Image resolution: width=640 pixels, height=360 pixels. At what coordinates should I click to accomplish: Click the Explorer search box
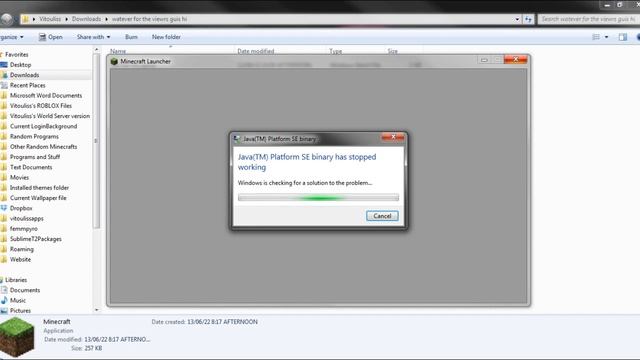click(x=588, y=19)
